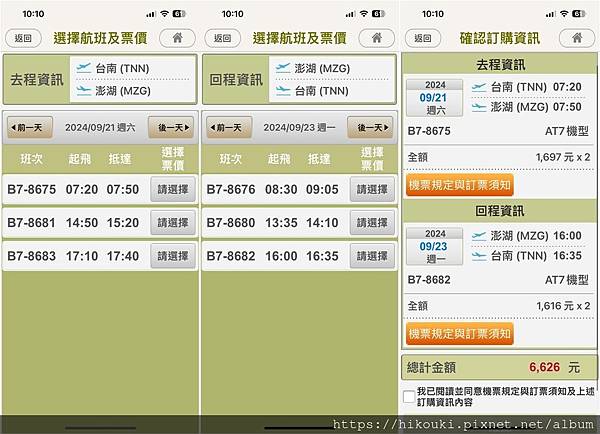The height and width of the screenshot is (434, 600).
Task: Tap flight number B7-8680 in return list
Action: coord(231,223)
